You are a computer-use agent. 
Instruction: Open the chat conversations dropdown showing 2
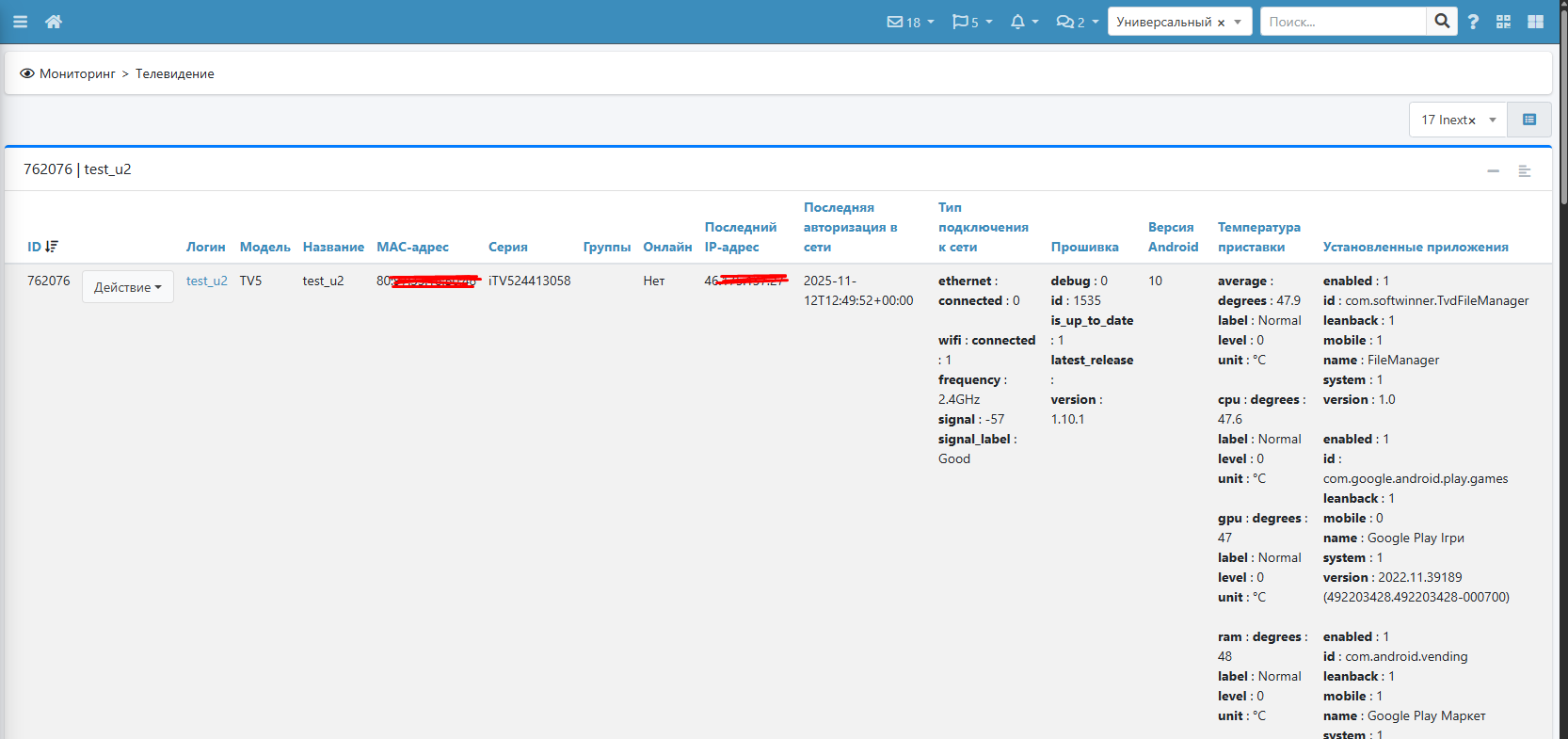(x=1077, y=22)
